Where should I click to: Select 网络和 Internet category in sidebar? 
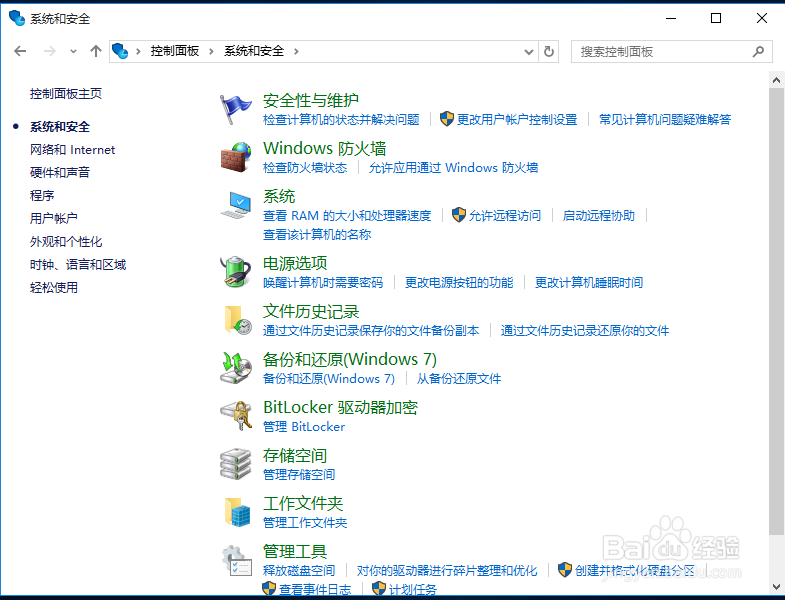tap(72, 150)
